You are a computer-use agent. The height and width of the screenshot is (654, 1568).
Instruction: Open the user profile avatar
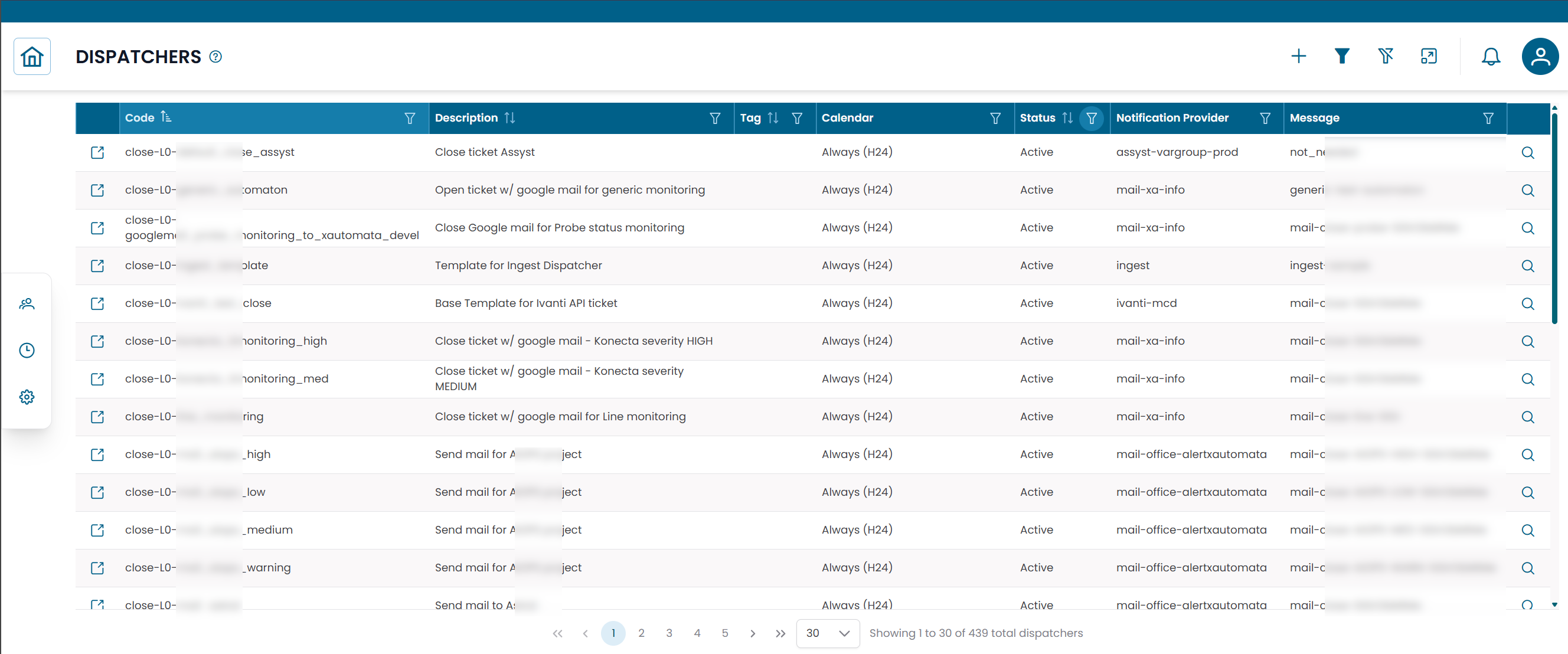[1540, 57]
